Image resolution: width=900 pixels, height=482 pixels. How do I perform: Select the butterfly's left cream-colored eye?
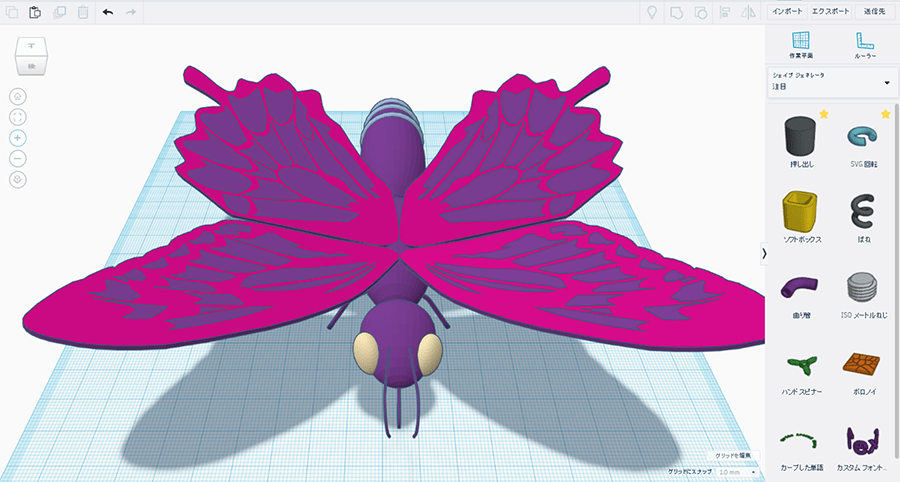click(x=365, y=352)
